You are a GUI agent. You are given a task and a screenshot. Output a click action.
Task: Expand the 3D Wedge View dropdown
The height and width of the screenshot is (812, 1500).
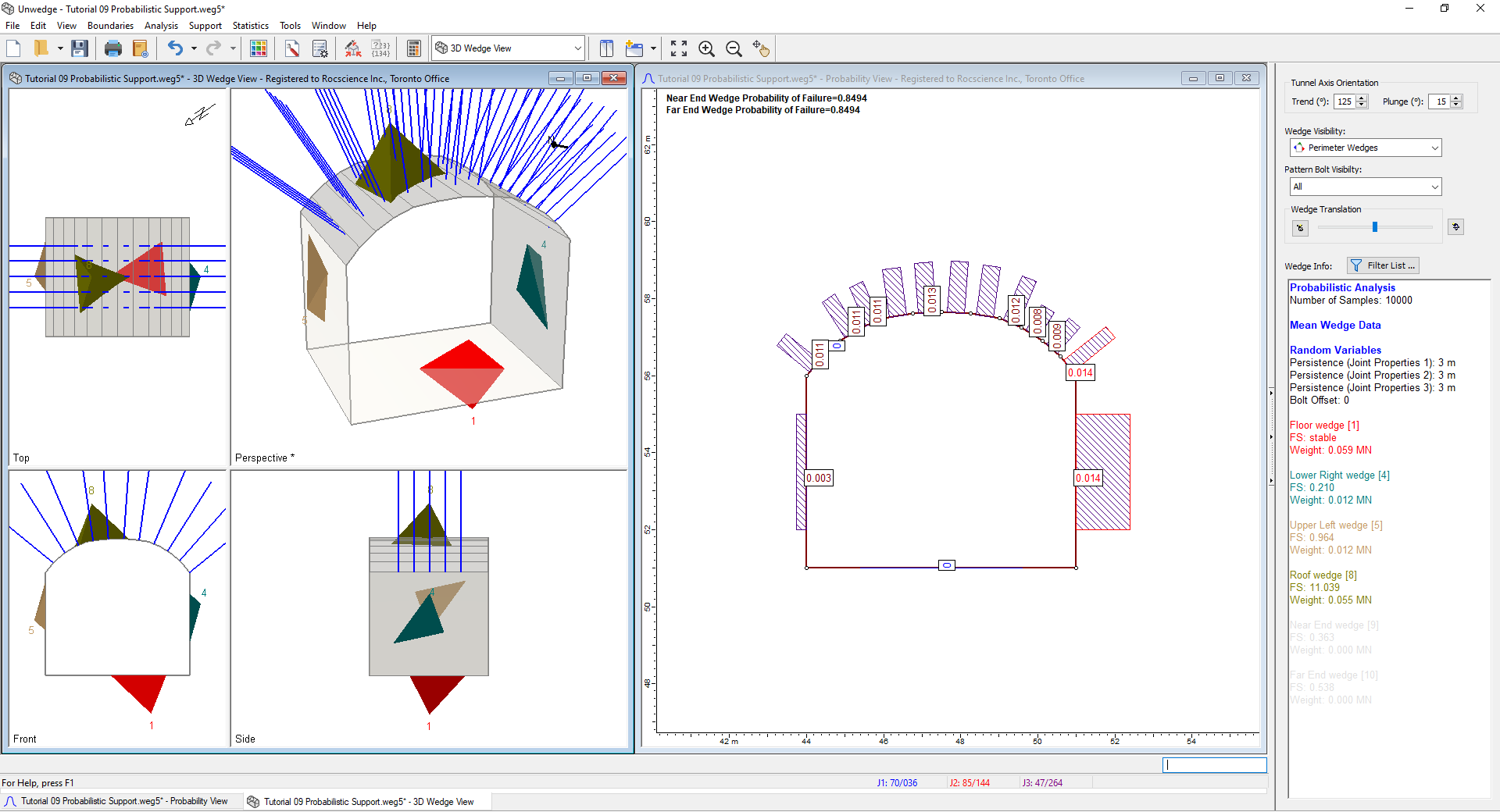tap(577, 48)
